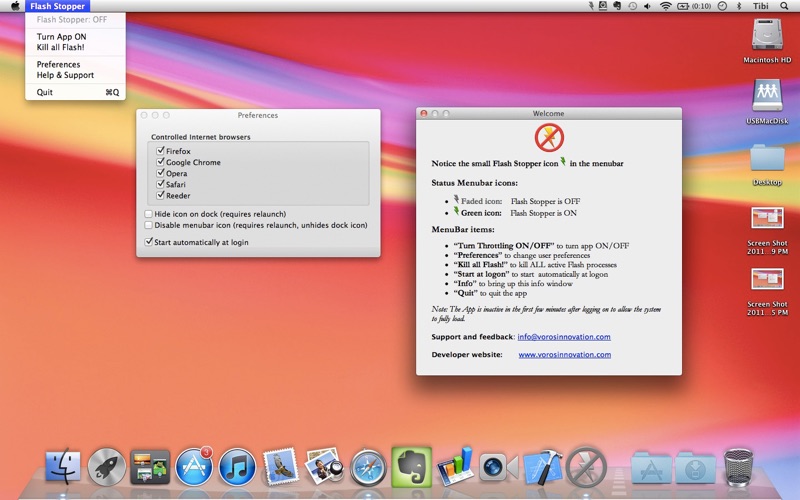Click the Flash Stopper logo in Welcome window
Screen dimensions: 800x500
pyautogui.click(x=549, y=137)
